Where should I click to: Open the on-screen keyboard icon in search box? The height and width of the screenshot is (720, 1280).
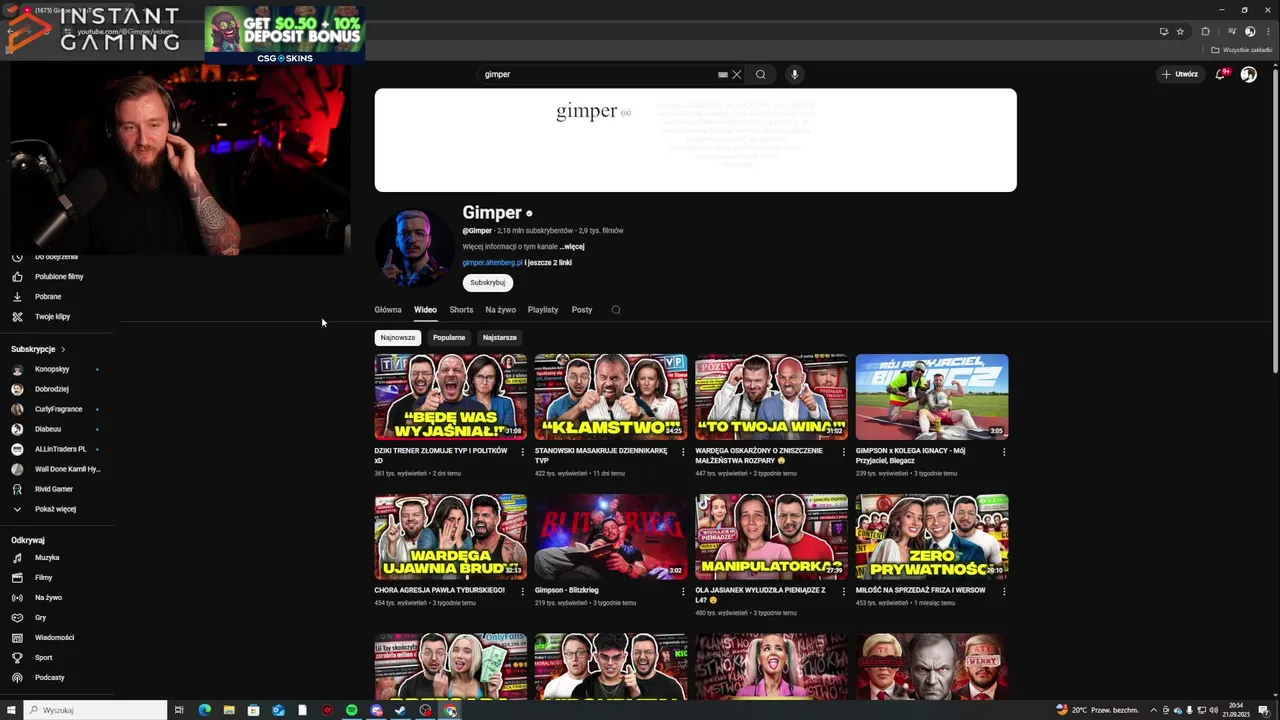[722, 74]
